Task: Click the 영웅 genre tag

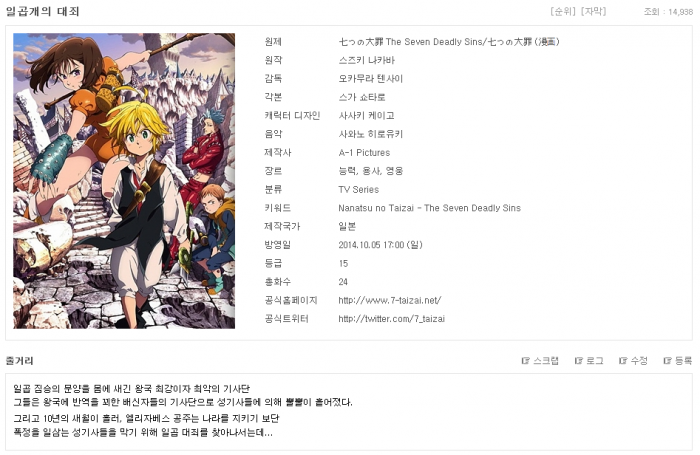Action: click(x=394, y=171)
